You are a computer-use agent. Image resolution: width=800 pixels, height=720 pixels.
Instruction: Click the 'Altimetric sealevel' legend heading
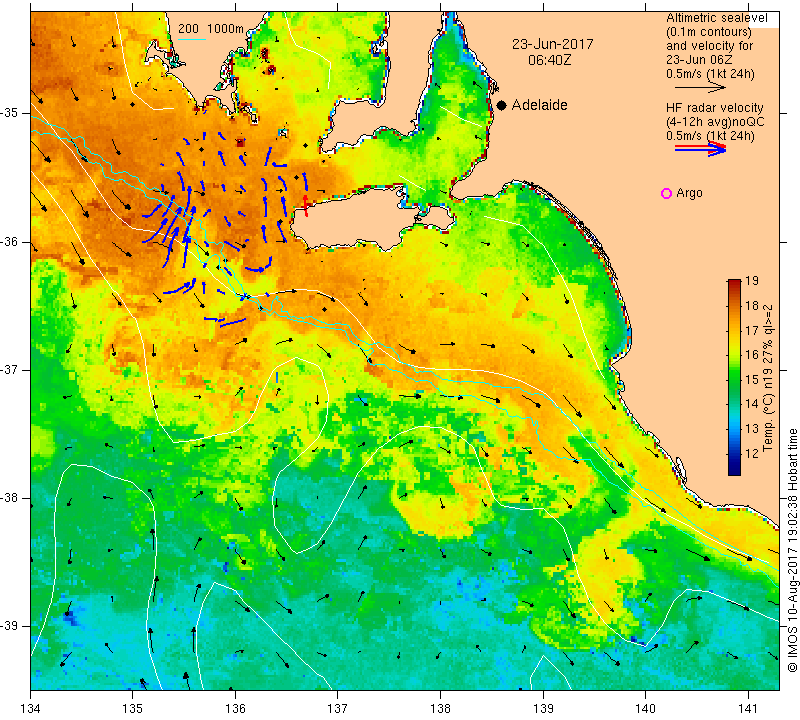coord(716,18)
